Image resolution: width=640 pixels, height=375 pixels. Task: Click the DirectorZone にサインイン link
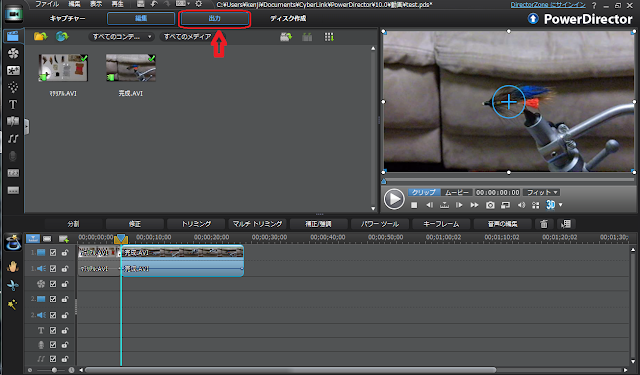pos(548,5)
